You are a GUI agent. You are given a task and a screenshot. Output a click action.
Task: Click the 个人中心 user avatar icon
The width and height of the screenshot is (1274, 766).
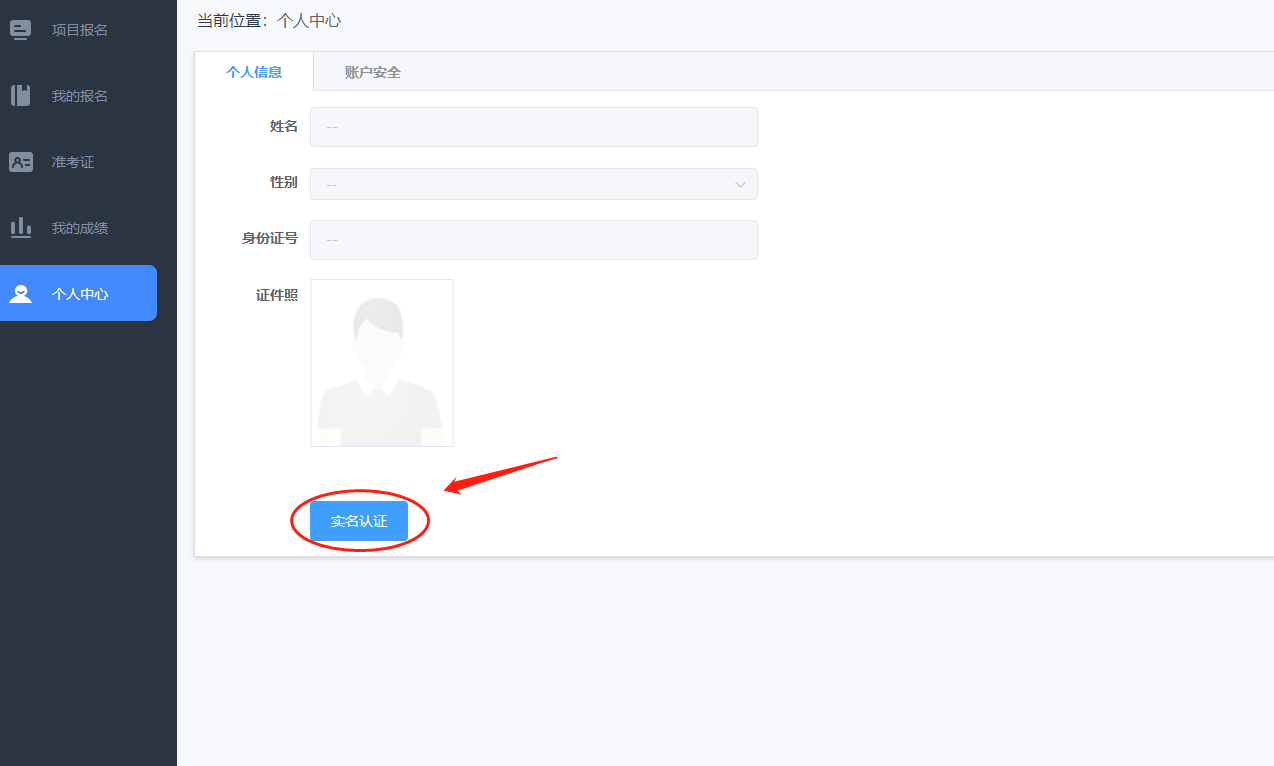tap(21, 294)
